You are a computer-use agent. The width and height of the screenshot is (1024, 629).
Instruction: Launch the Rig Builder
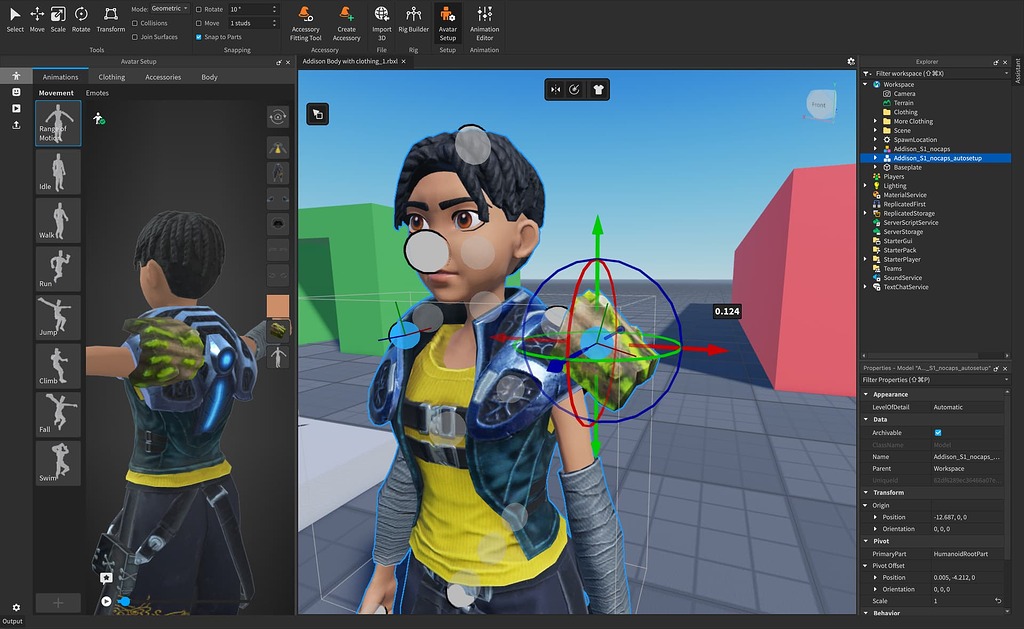(x=413, y=20)
